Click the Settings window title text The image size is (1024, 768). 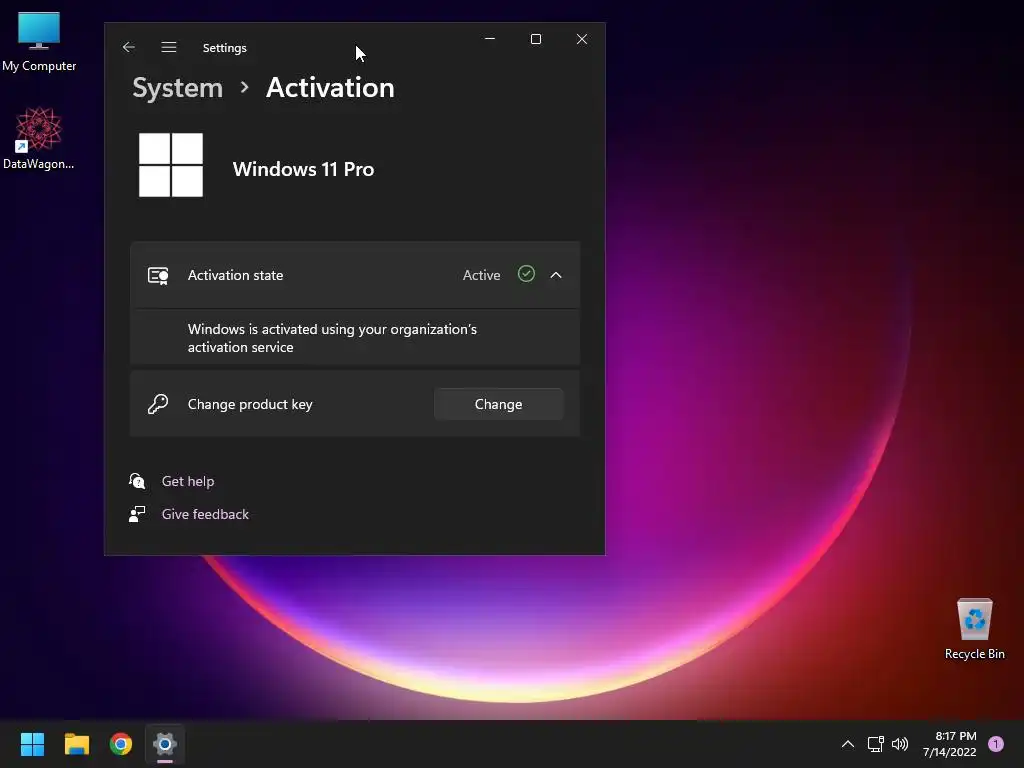(x=225, y=48)
